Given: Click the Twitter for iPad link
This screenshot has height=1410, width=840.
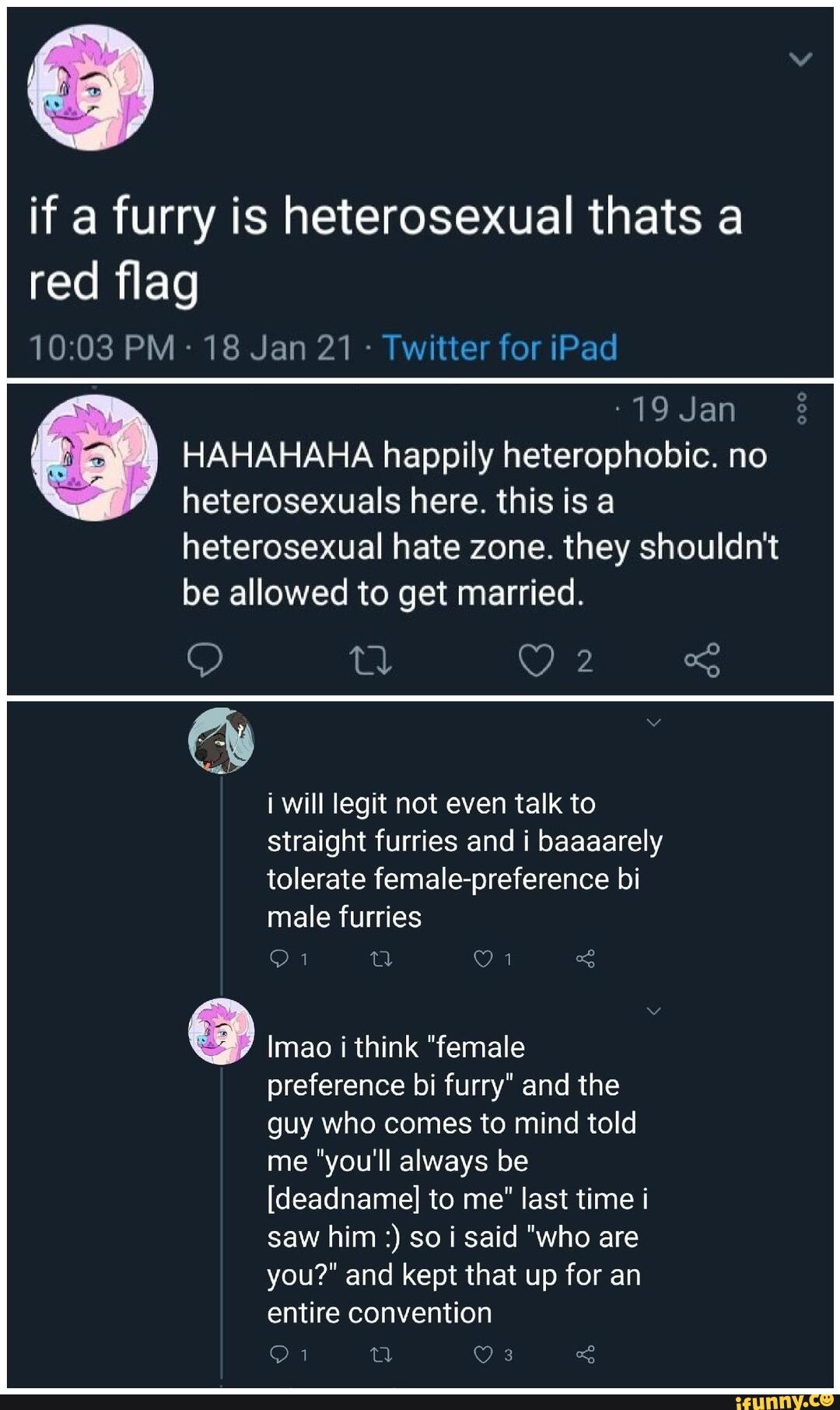Looking at the screenshot, I should (499, 348).
